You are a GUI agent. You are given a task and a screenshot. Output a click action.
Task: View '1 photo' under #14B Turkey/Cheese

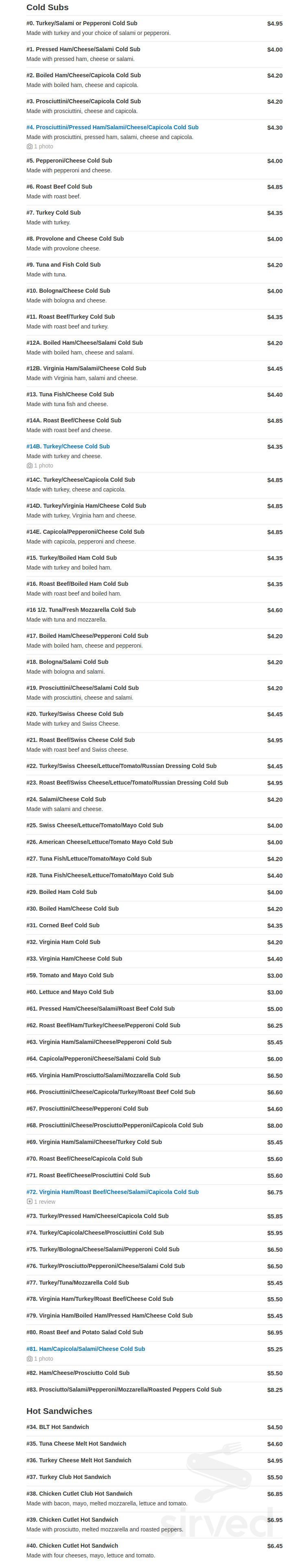point(43,465)
